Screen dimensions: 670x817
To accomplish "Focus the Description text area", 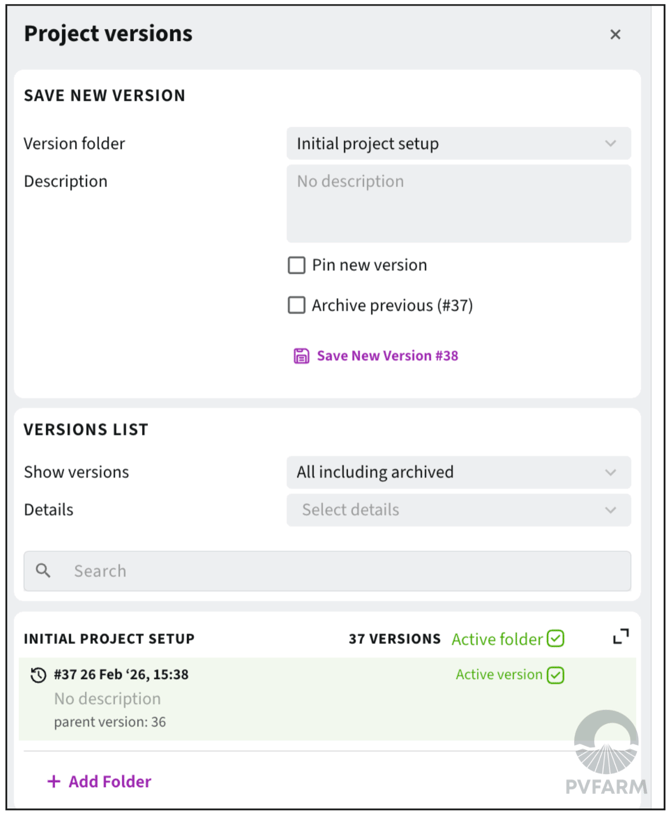I will point(458,204).
